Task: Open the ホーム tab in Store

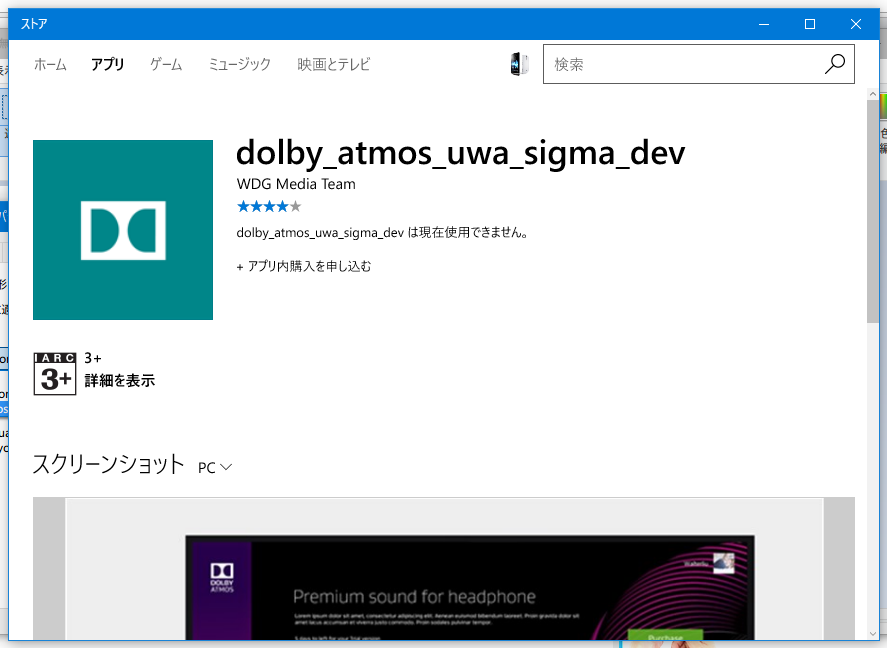Action: (x=50, y=64)
